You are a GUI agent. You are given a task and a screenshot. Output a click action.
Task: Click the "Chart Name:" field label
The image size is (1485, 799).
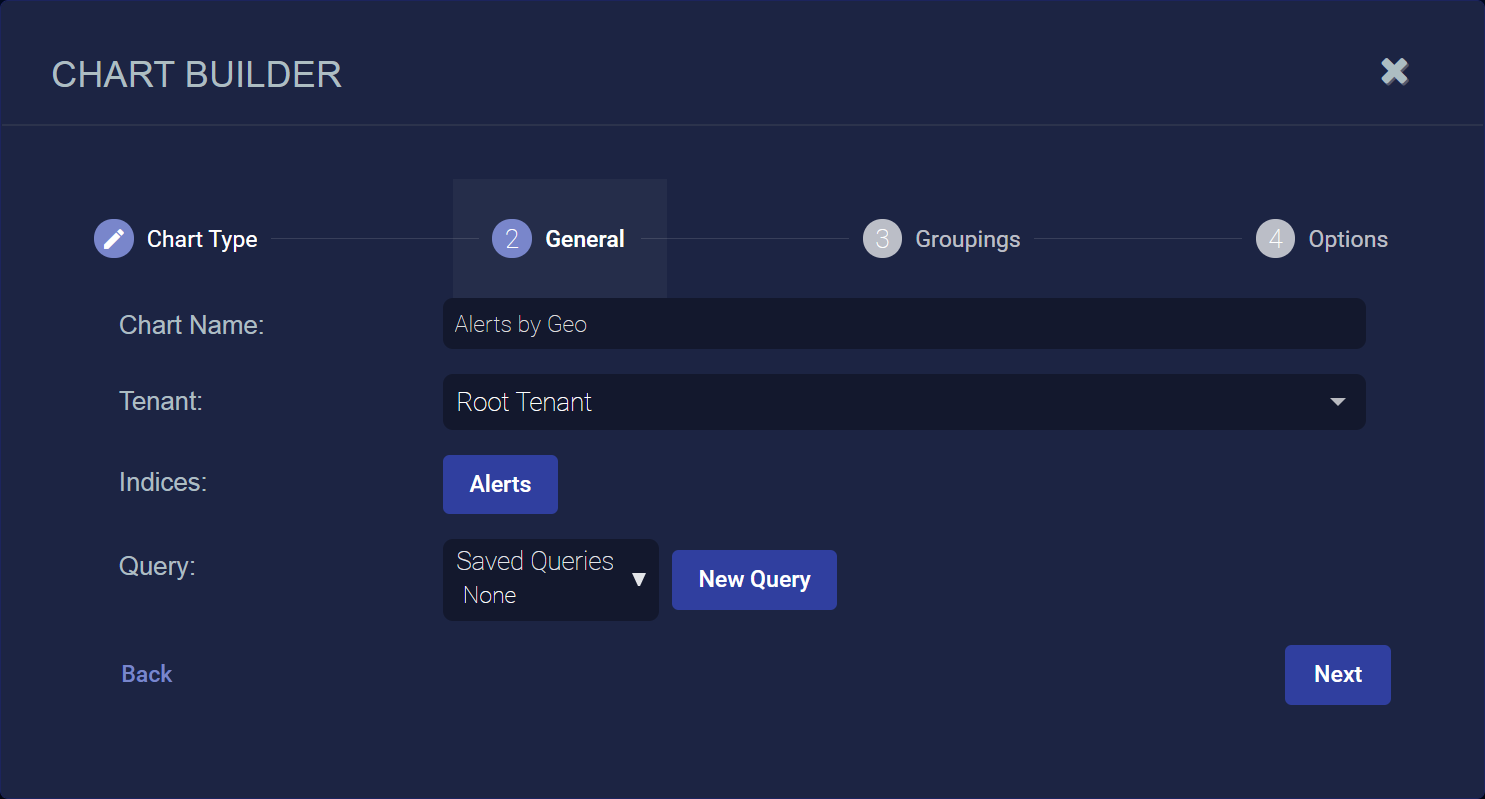point(191,325)
